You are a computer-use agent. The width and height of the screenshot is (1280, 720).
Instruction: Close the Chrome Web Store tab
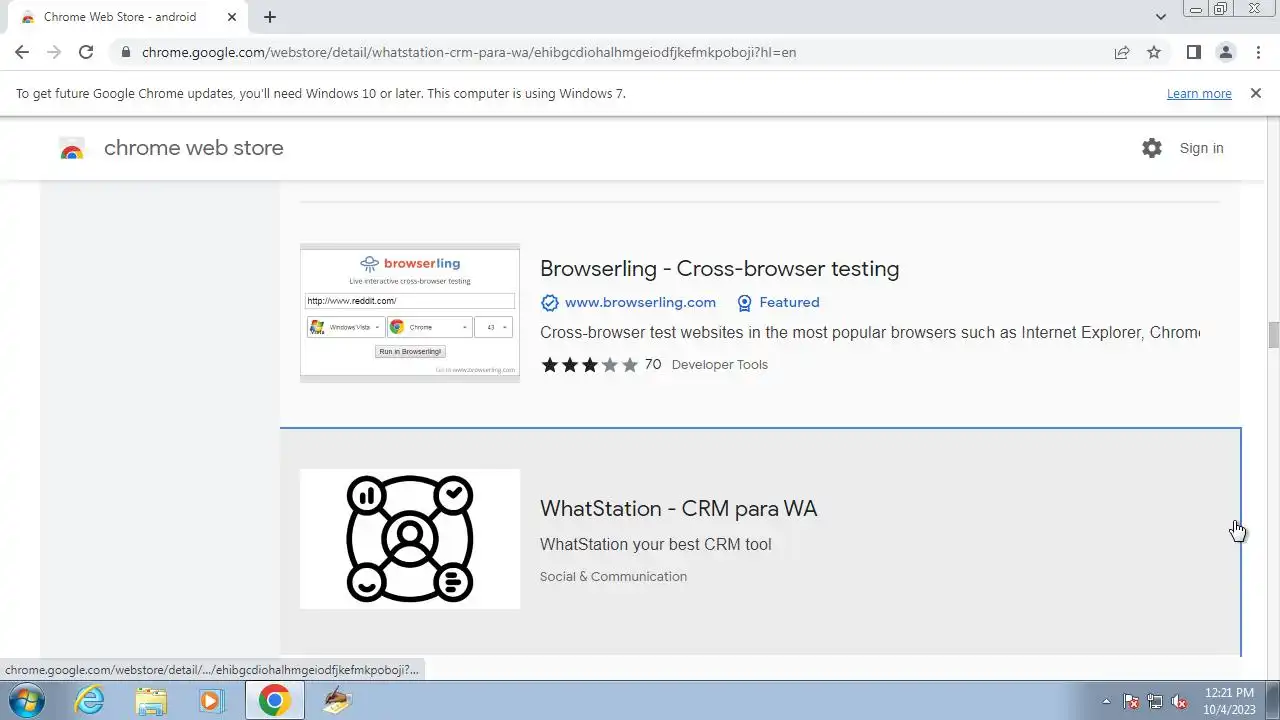point(231,17)
